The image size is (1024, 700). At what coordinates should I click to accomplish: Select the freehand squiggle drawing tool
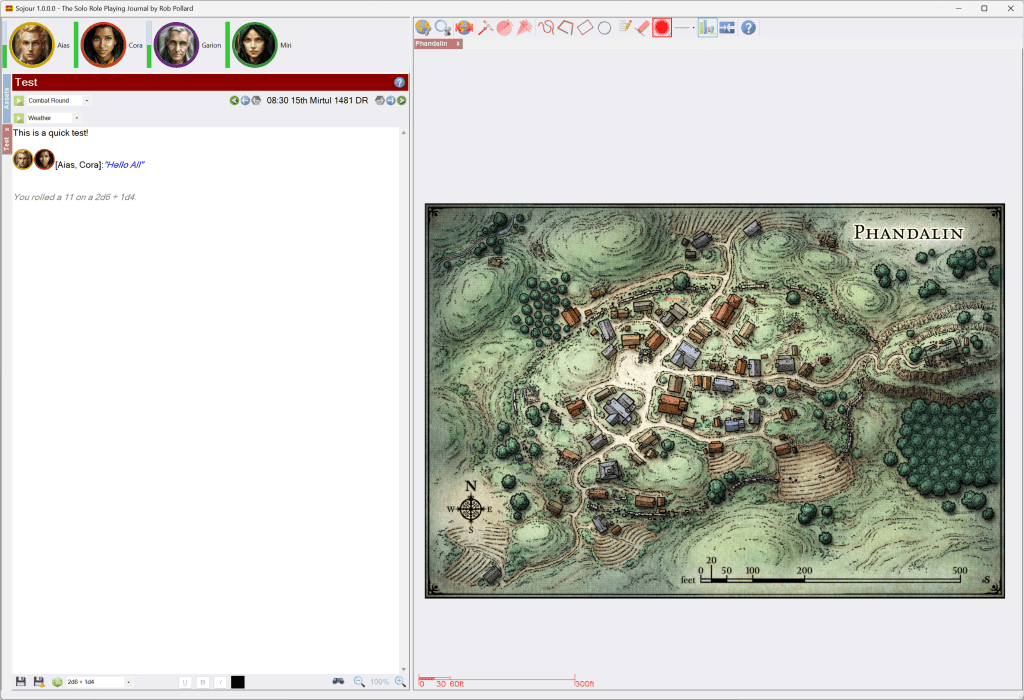pyautogui.click(x=546, y=28)
